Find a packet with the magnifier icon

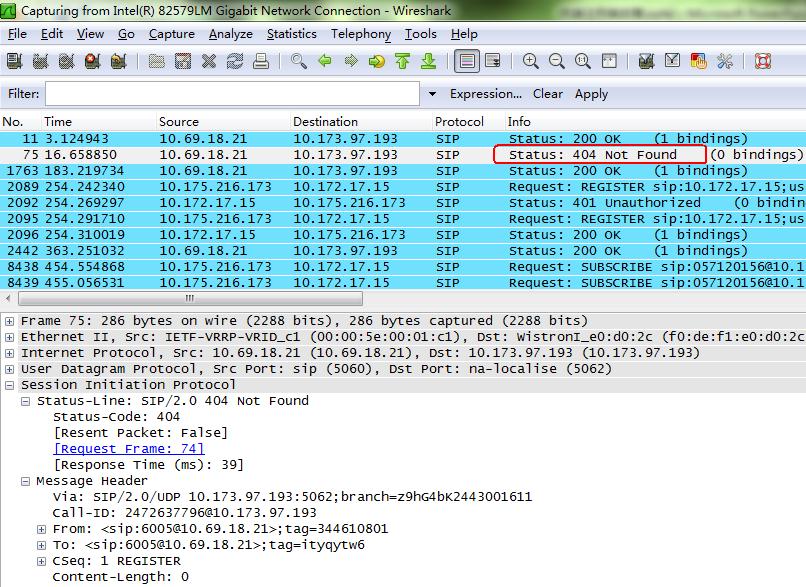[299, 61]
